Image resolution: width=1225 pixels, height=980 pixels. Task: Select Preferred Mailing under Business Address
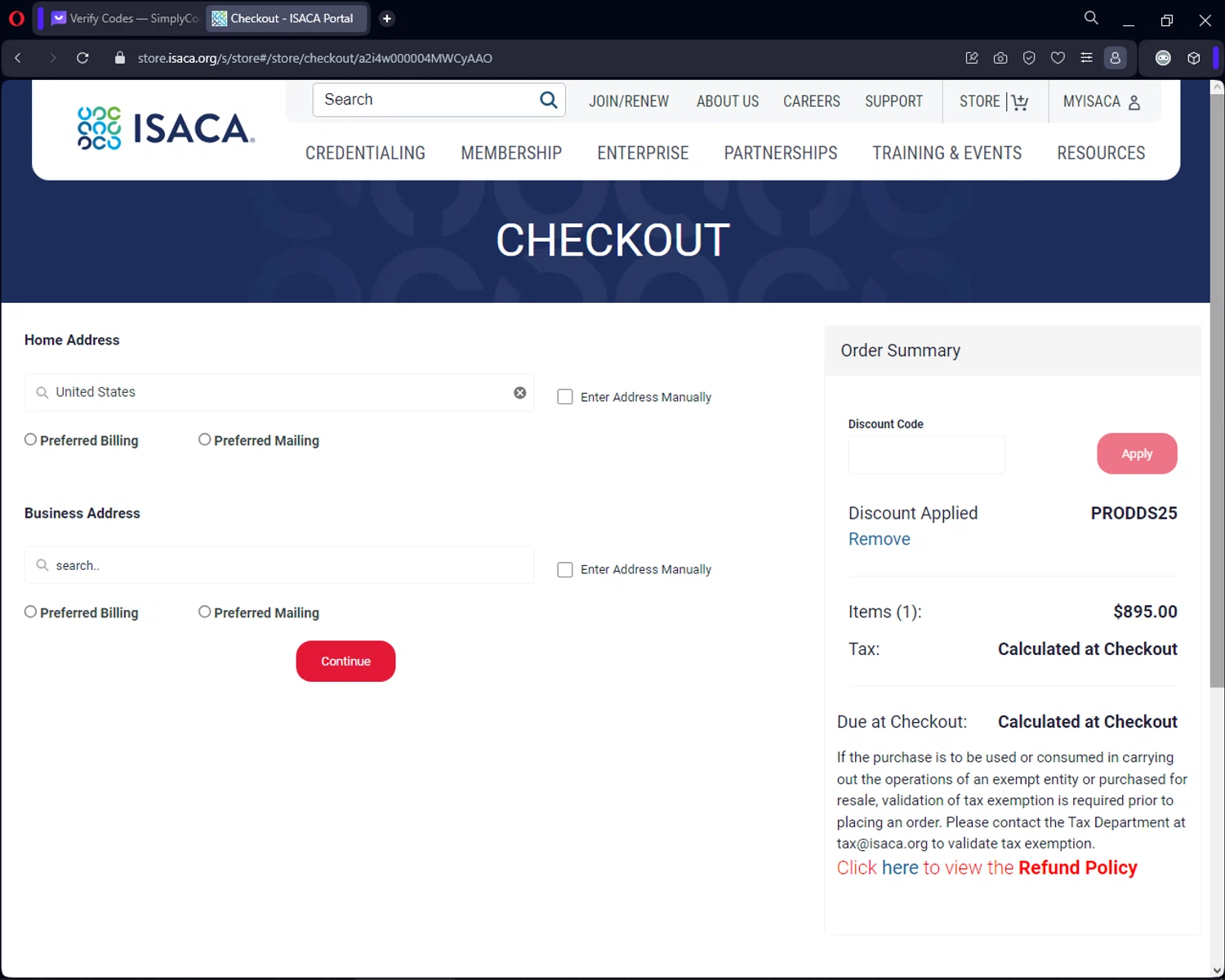(x=204, y=612)
